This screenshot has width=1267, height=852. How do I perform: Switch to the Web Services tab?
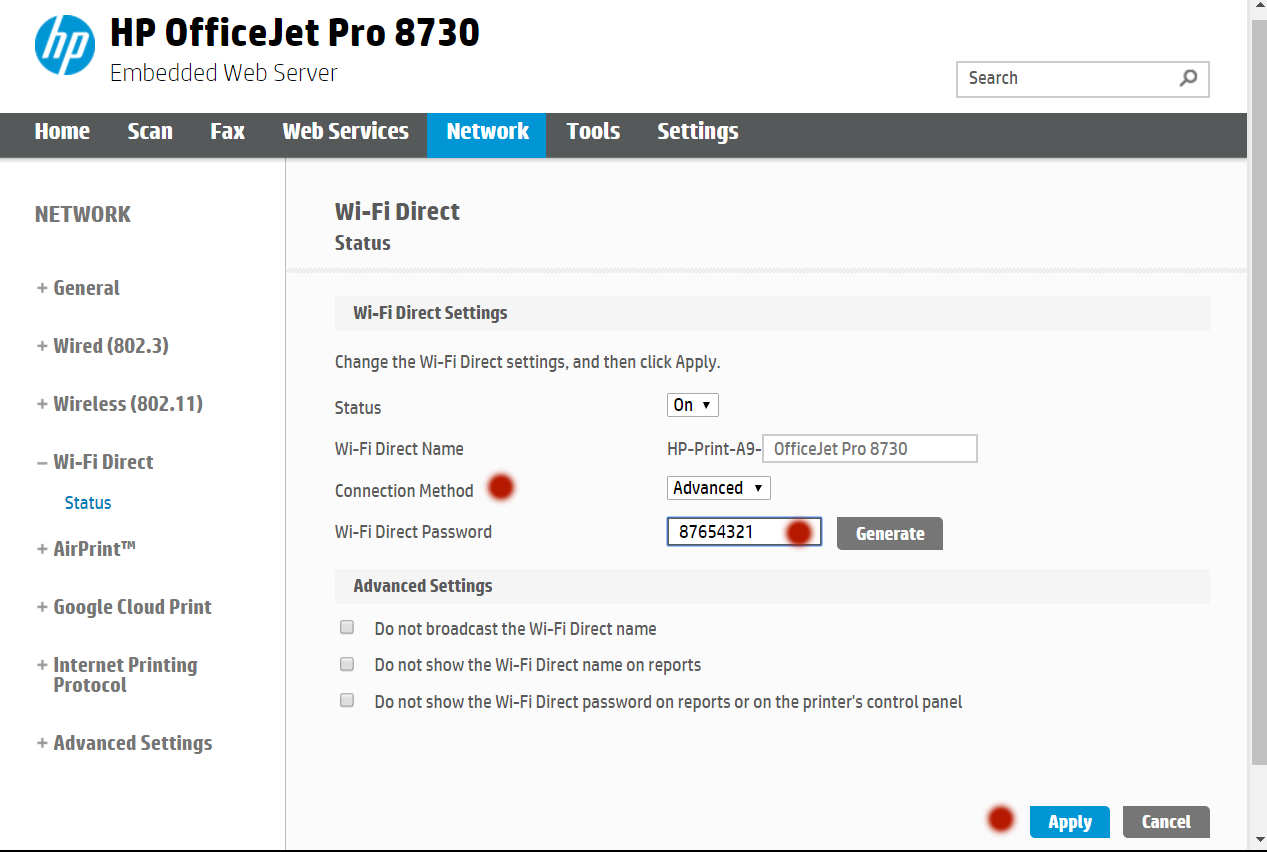coord(345,131)
